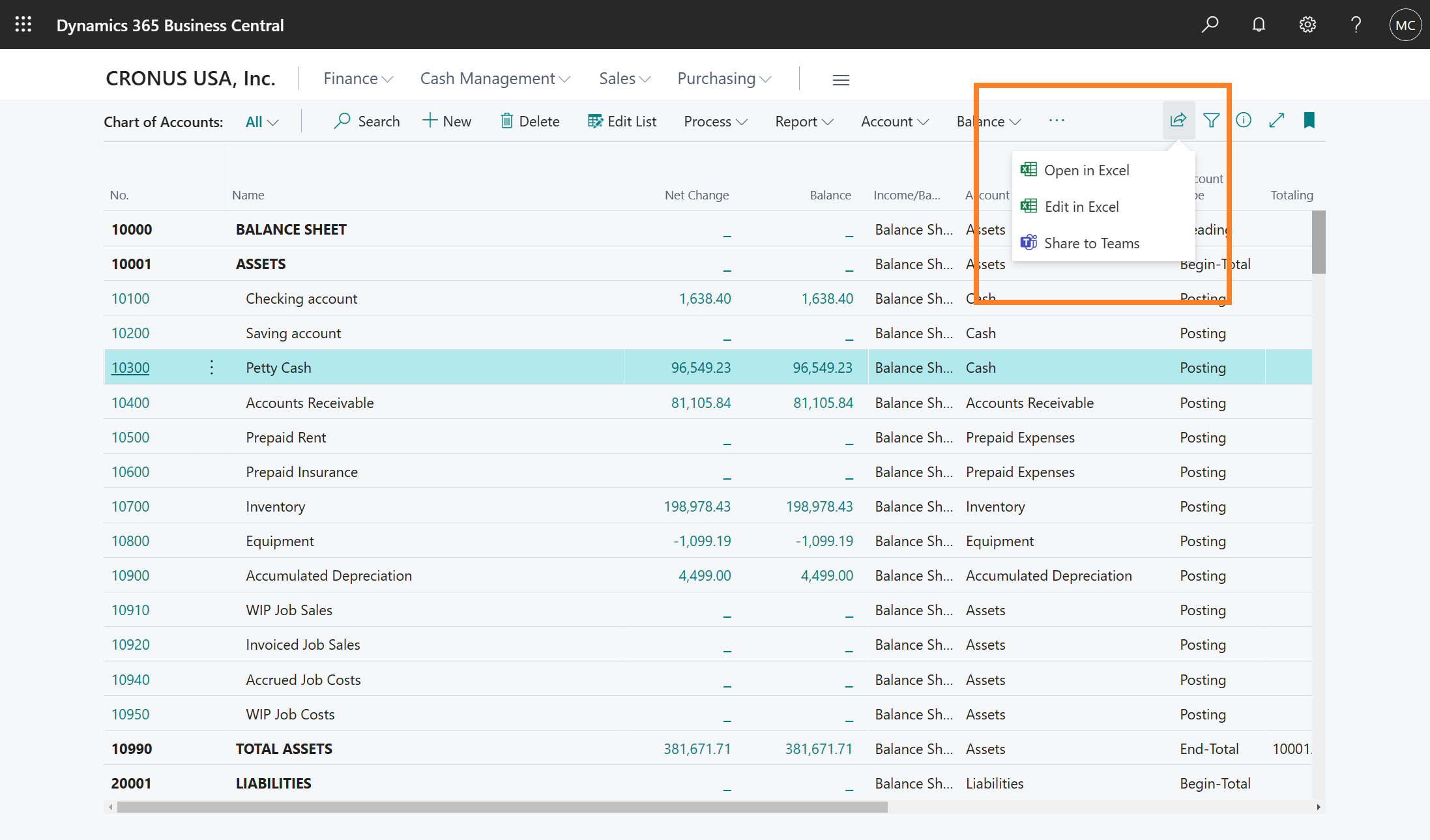This screenshot has width=1430, height=840.
Task: Show the FactBox information icon
Action: 1244,121
